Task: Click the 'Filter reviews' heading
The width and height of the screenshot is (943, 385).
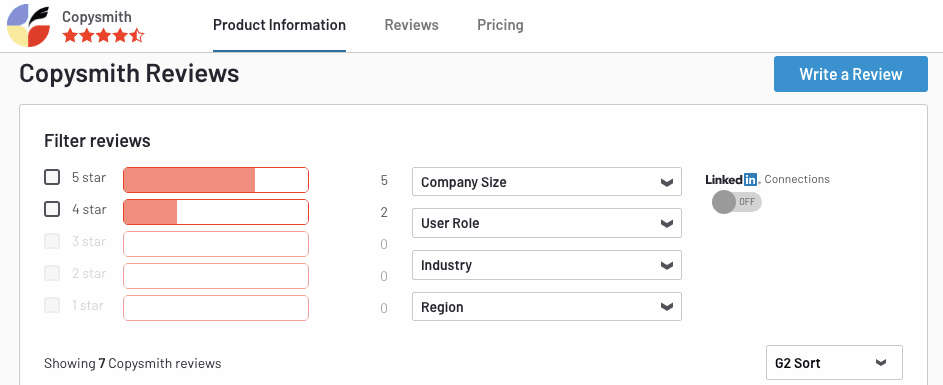Action: (97, 141)
